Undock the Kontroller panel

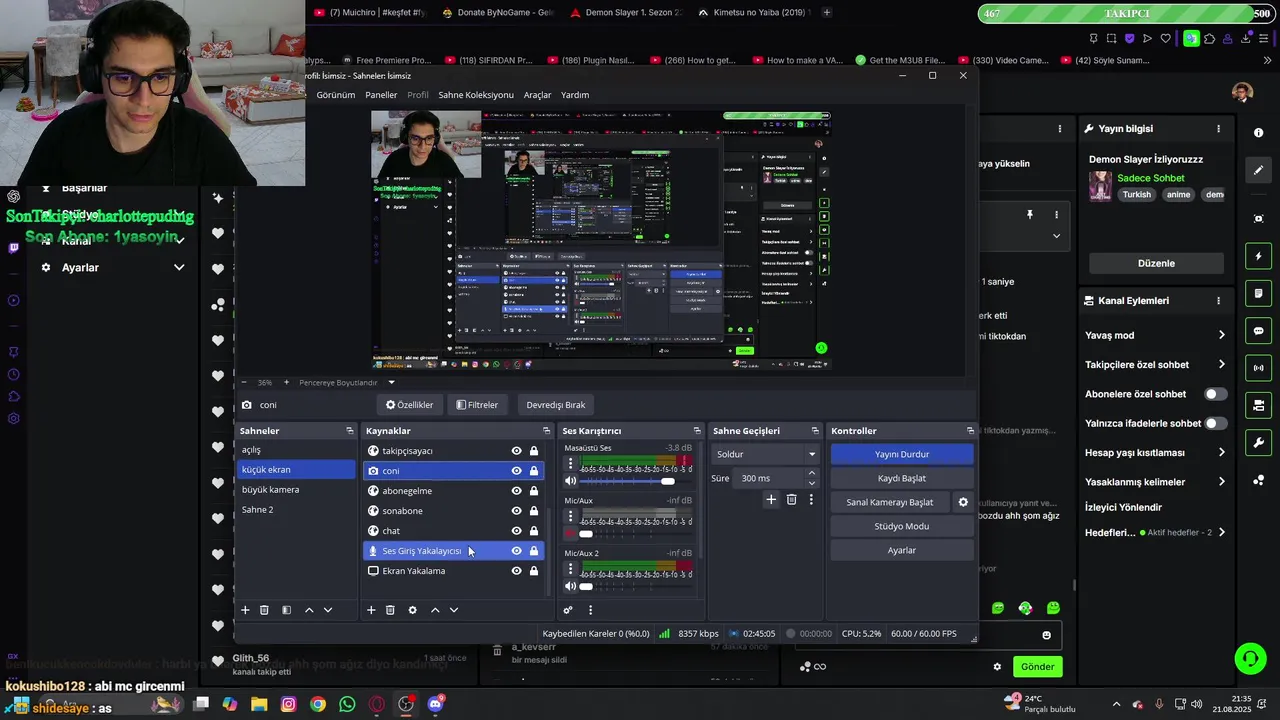click(x=970, y=431)
